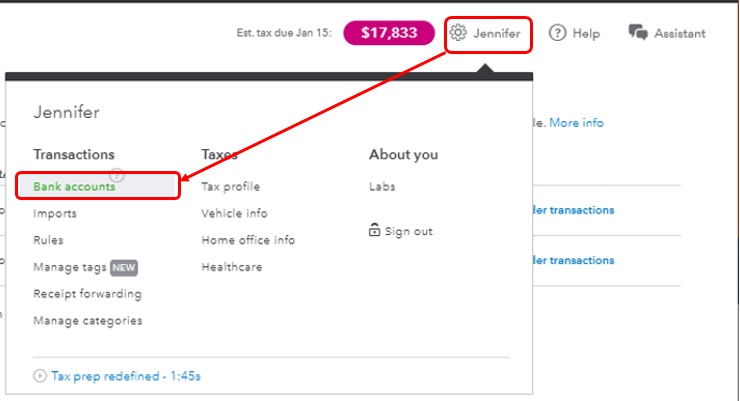Open Home office info entry
The width and height of the screenshot is (740, 401).
click(248, 240)
